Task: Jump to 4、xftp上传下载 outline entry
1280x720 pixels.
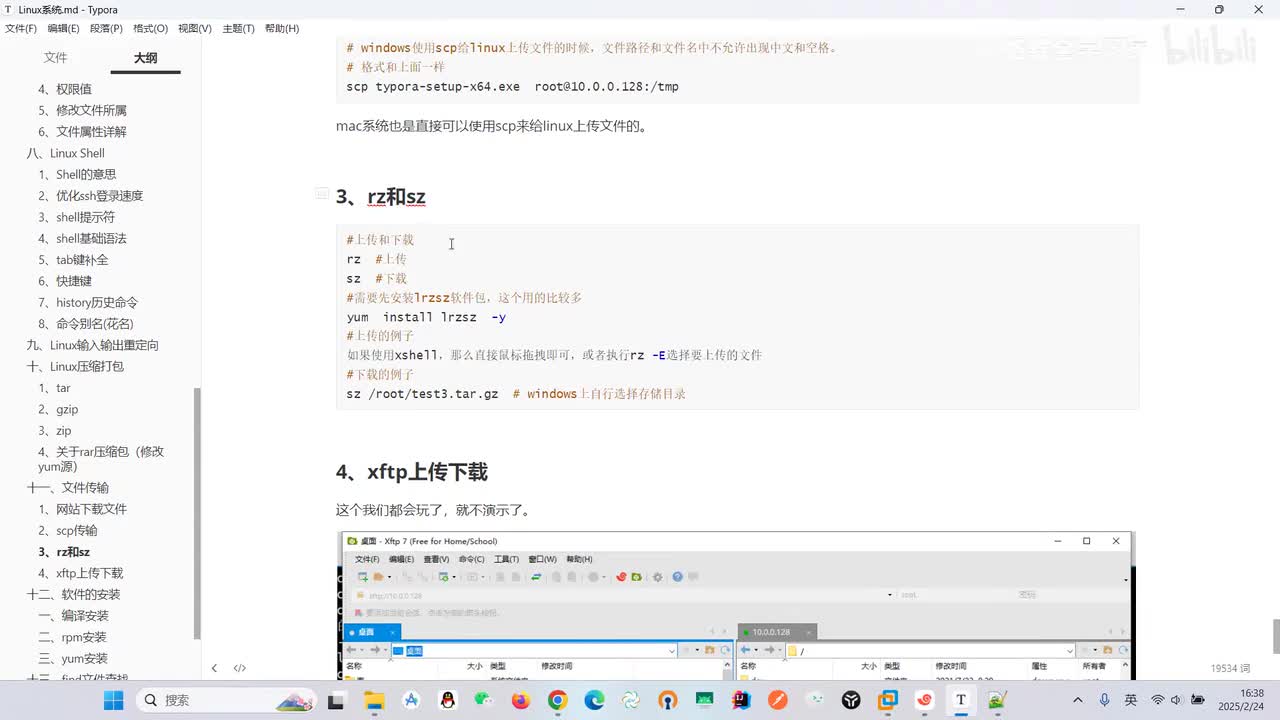Action: 80,573
